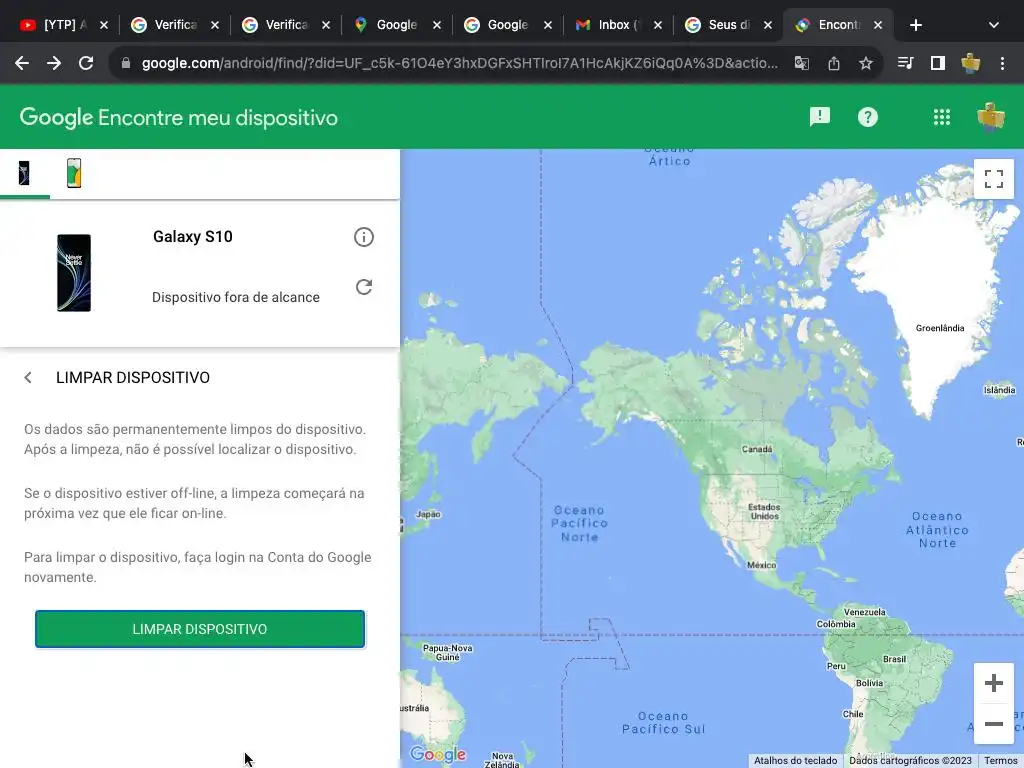Open Google account avatar in header

tap(991, 117)
